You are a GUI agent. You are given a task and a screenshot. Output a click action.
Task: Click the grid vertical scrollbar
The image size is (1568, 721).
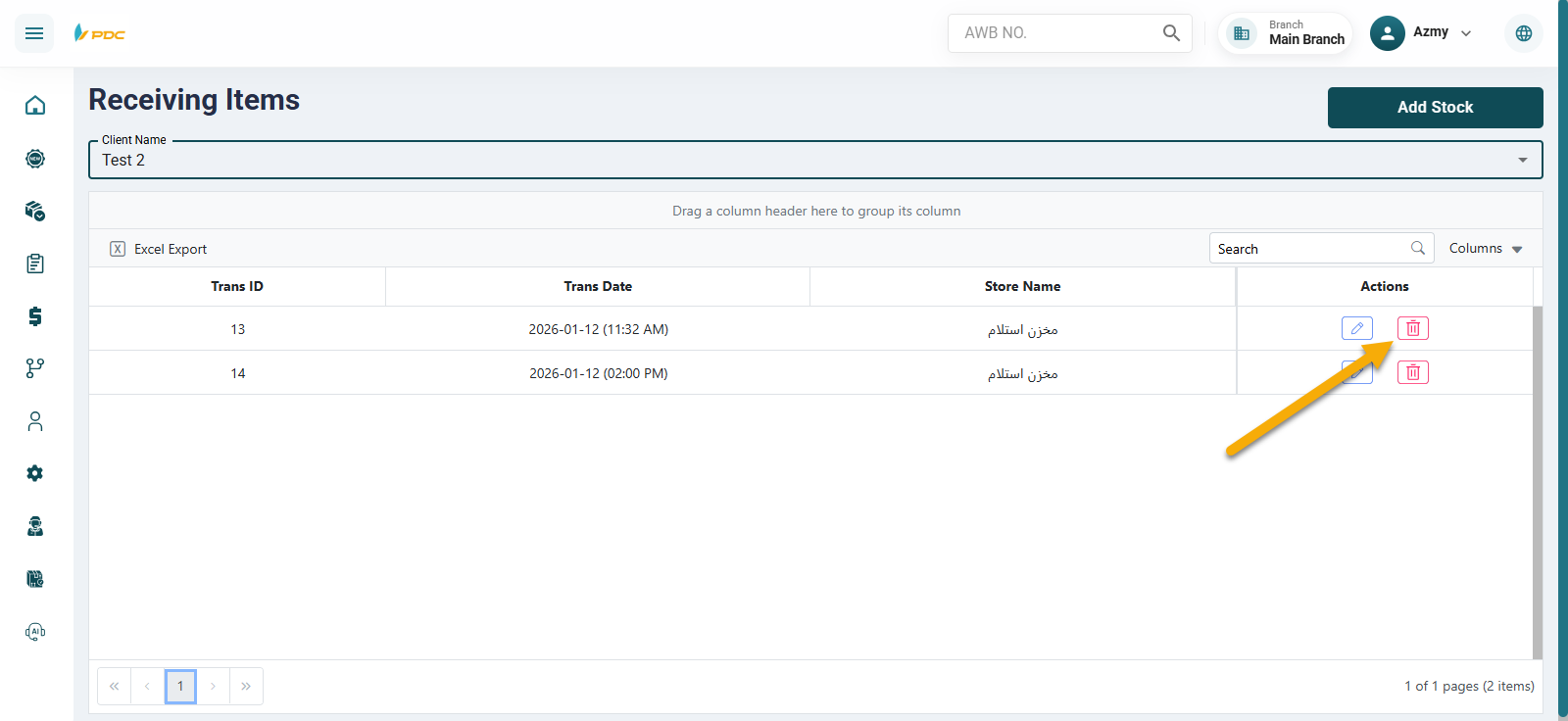pyautogui.click(x=1538, y=482)
